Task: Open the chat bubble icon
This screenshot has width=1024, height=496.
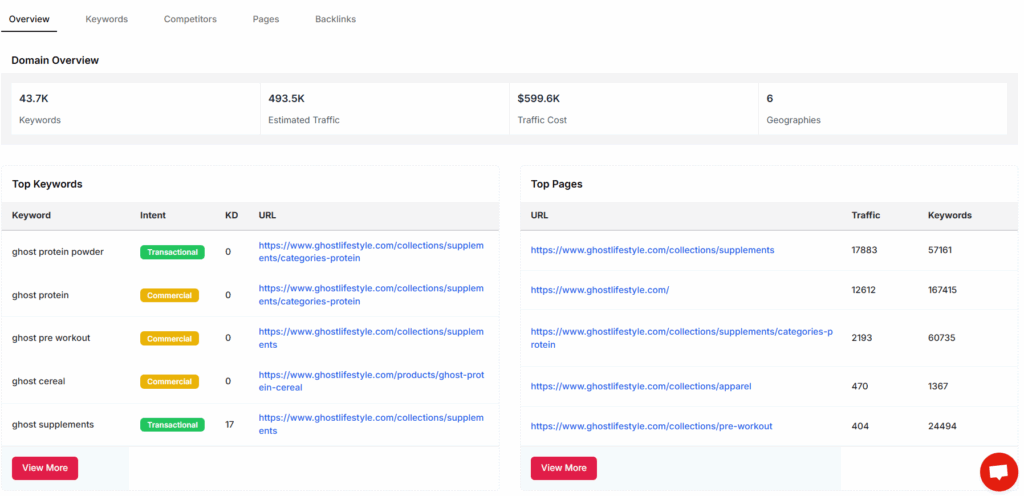Action: pyautogui.click(x=999, y=472)
